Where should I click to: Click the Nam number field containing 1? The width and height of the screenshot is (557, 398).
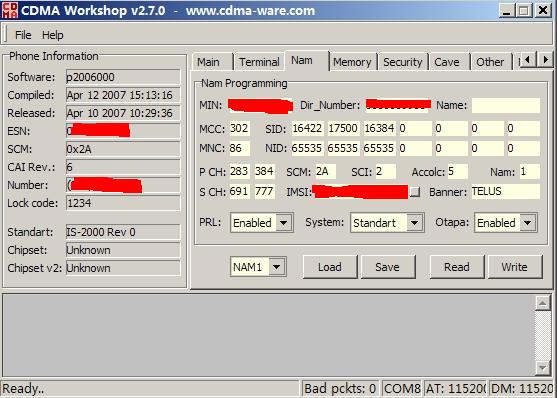point(530,172)
